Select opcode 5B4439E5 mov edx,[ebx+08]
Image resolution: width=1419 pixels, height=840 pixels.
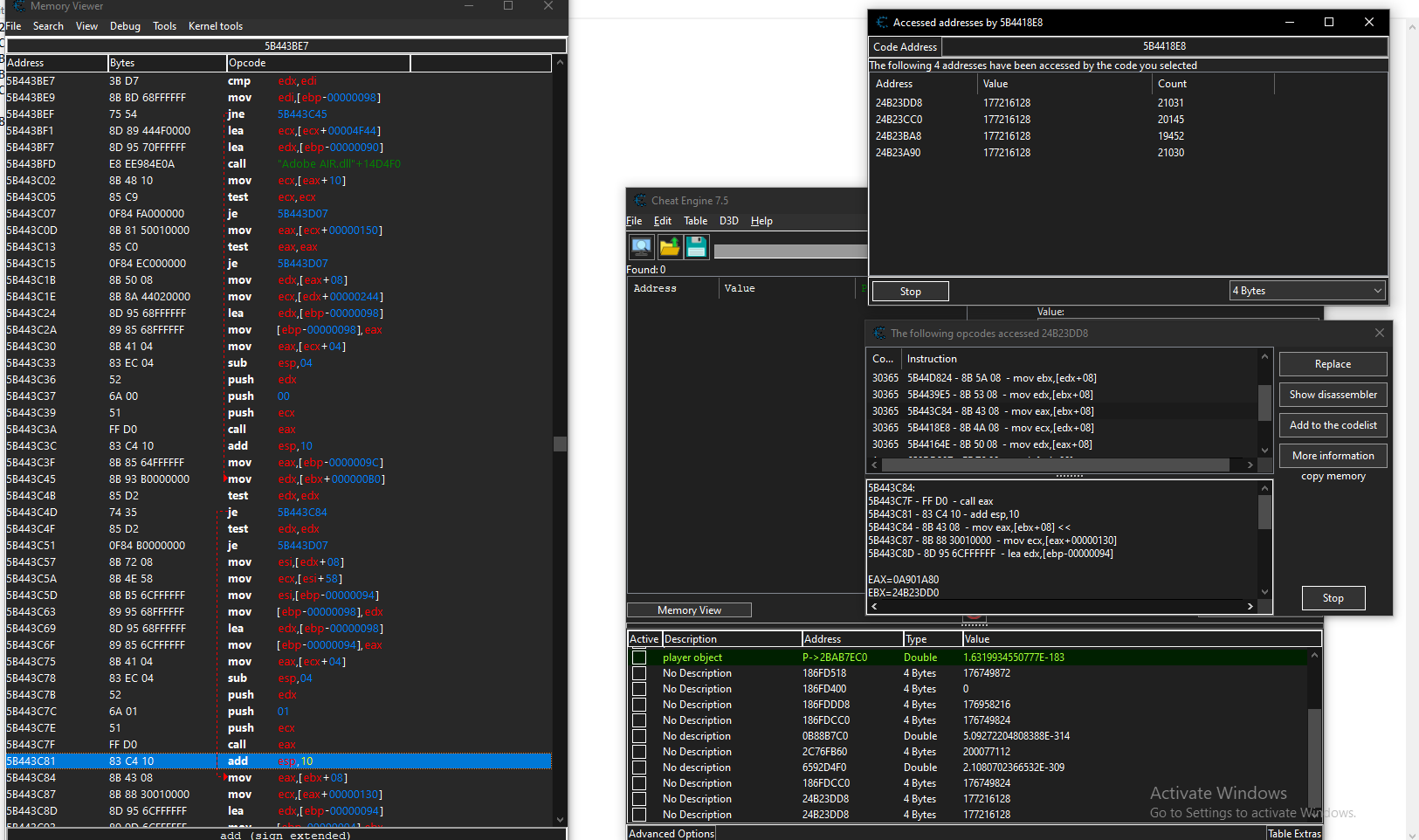[x=1063, y=395]
